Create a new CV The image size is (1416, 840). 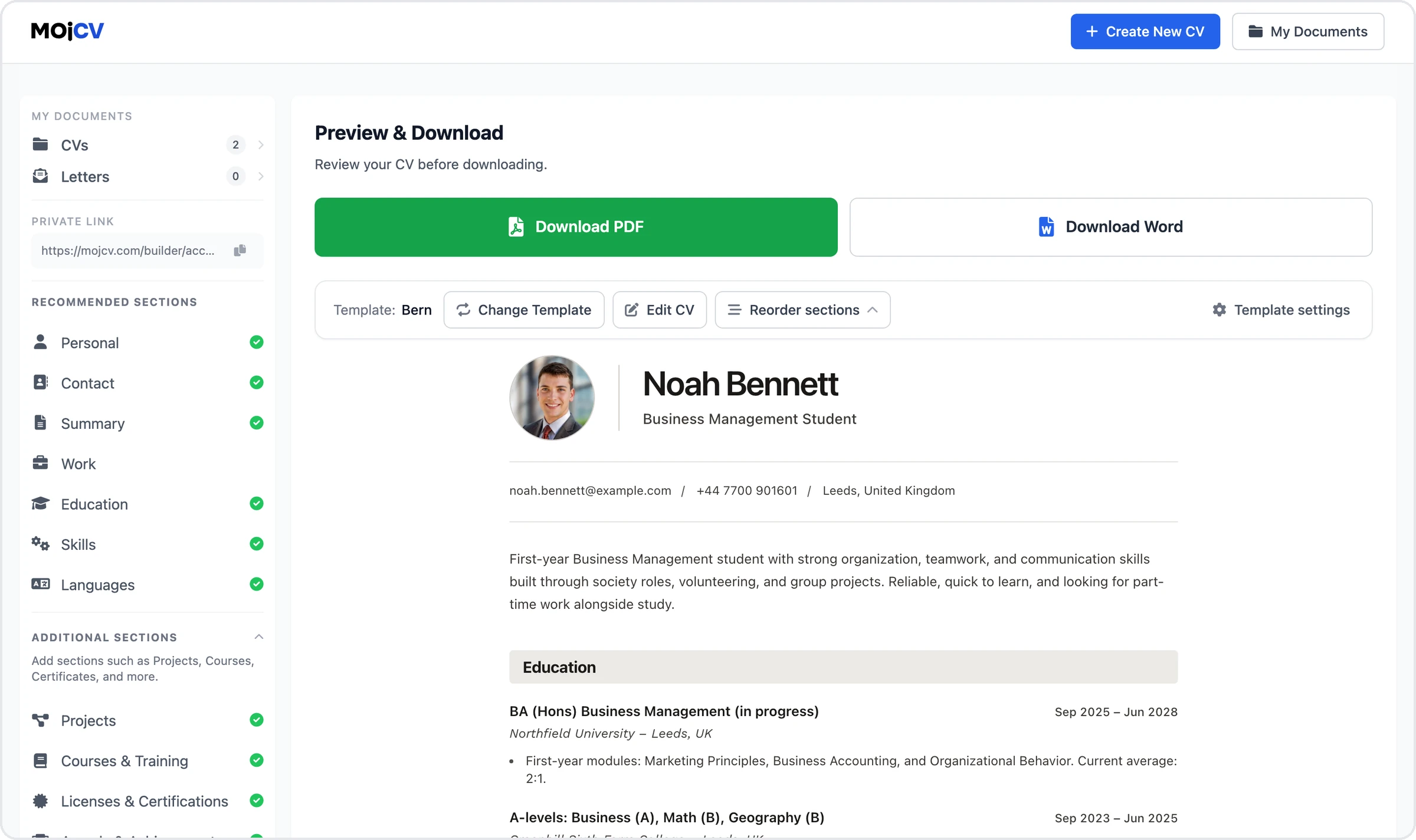[1145, 31]
